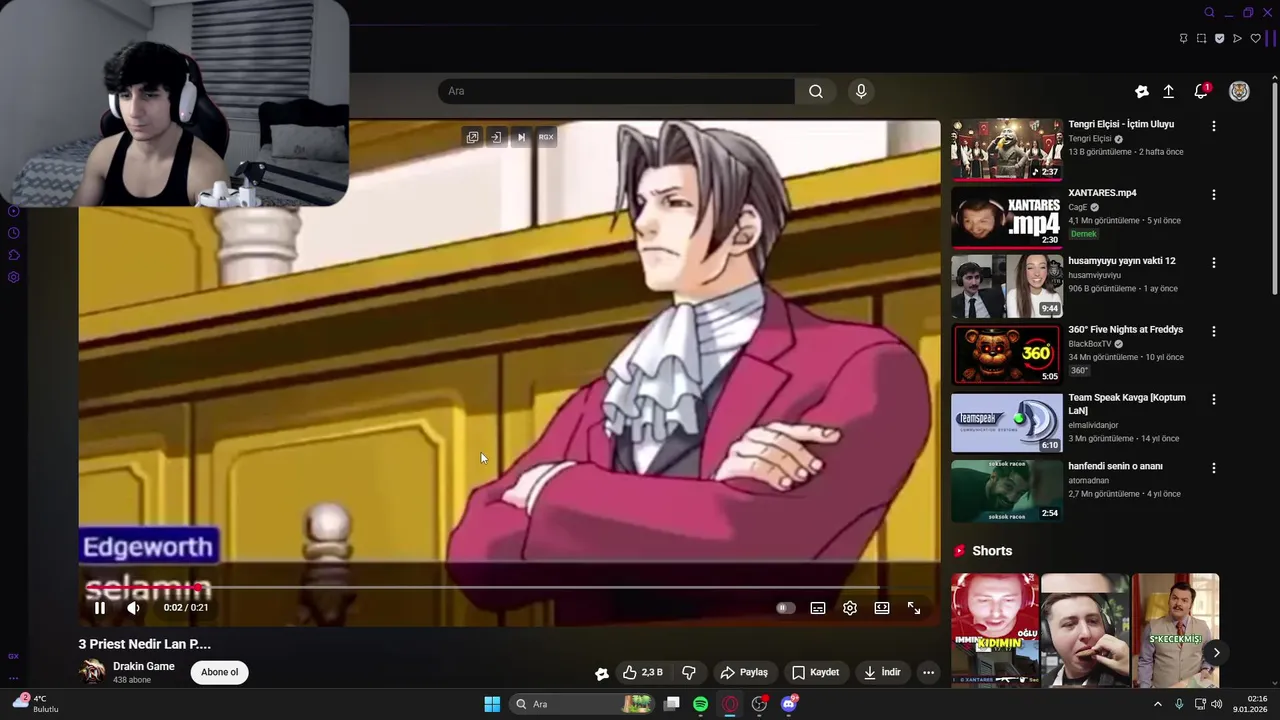Open taskbar volume speaker control
The width and height of the screenshot is (1280, 720).
[x=1217, y=704]
